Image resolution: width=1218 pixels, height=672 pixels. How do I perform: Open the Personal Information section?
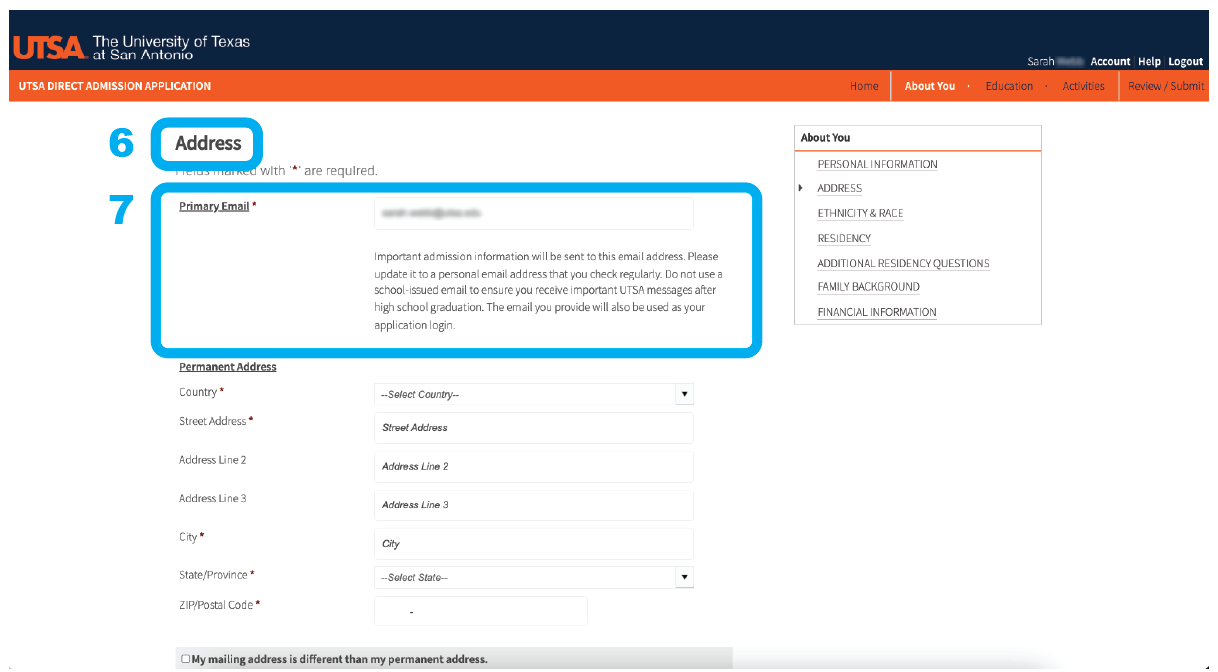click(877, 164)
